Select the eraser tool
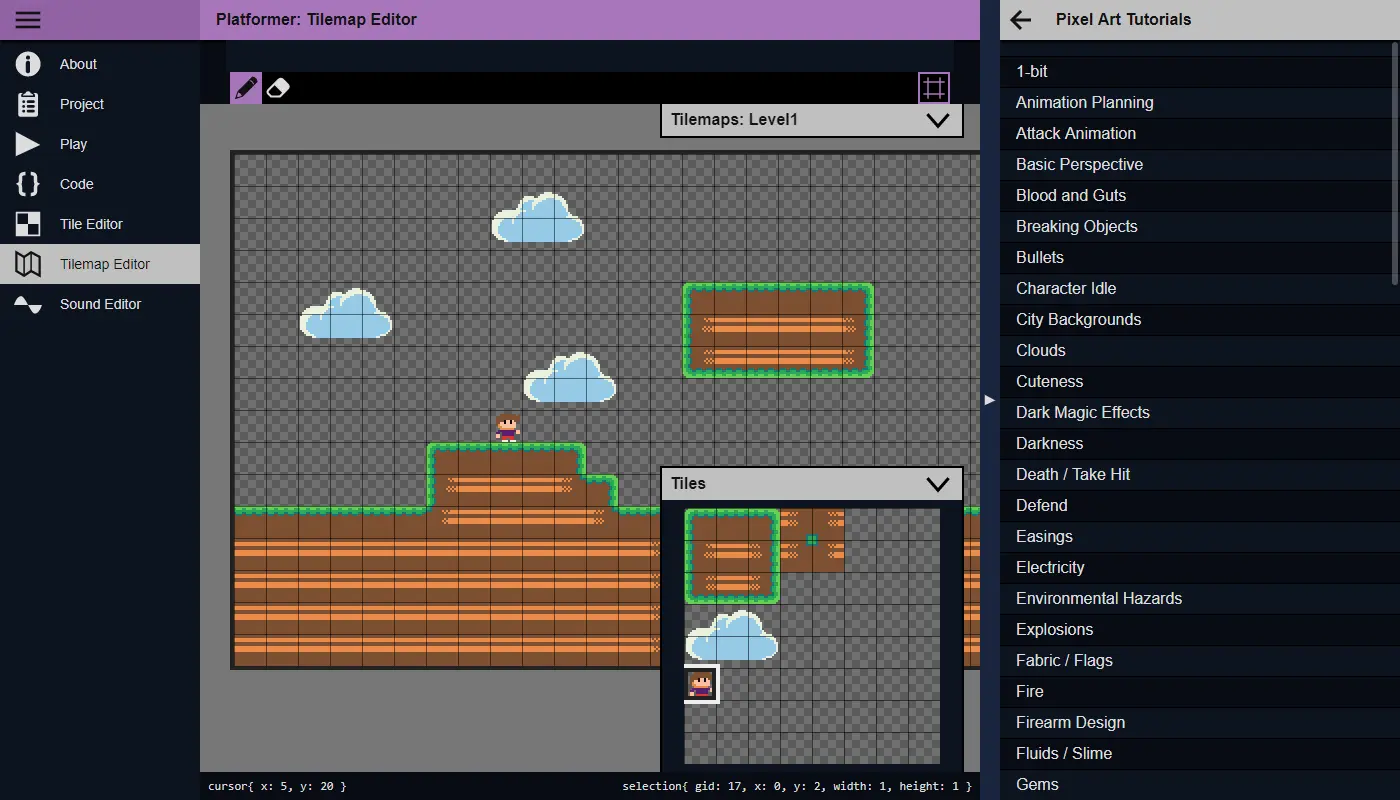The image size is (1400, 800). pyautogui.click(x=278, y=88)
